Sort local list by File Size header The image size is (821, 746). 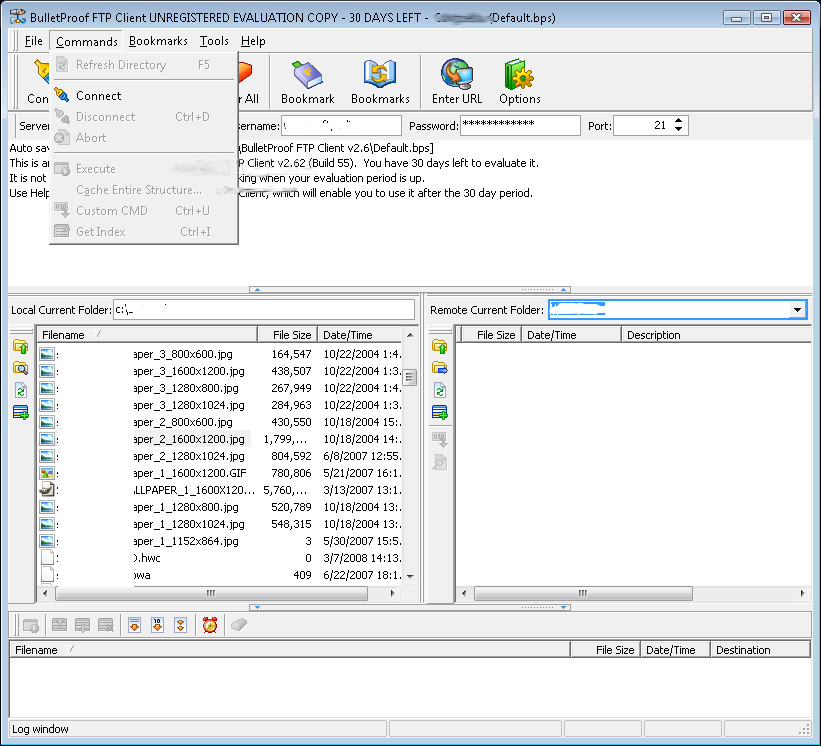287,335
